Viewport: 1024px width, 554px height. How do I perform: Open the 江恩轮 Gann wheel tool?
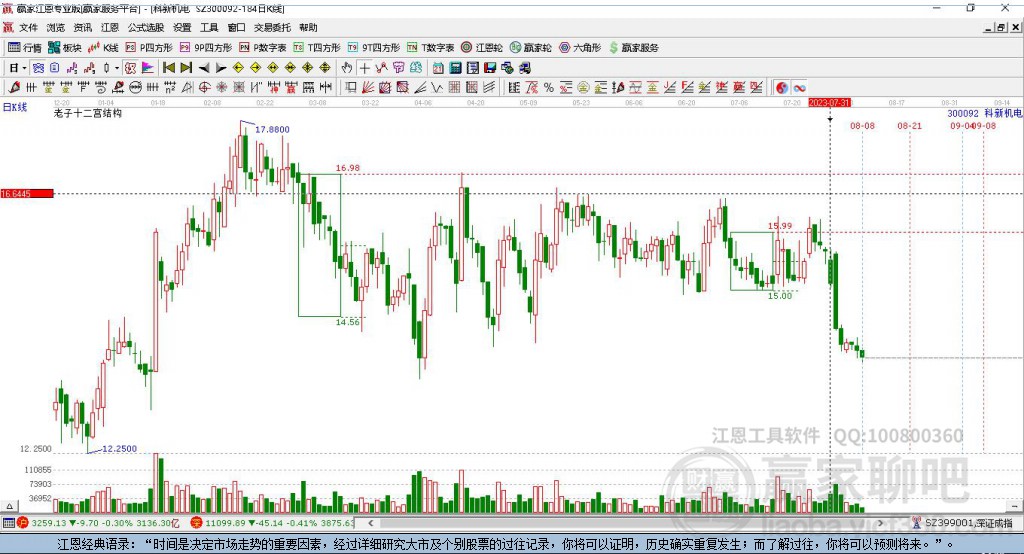482,48
